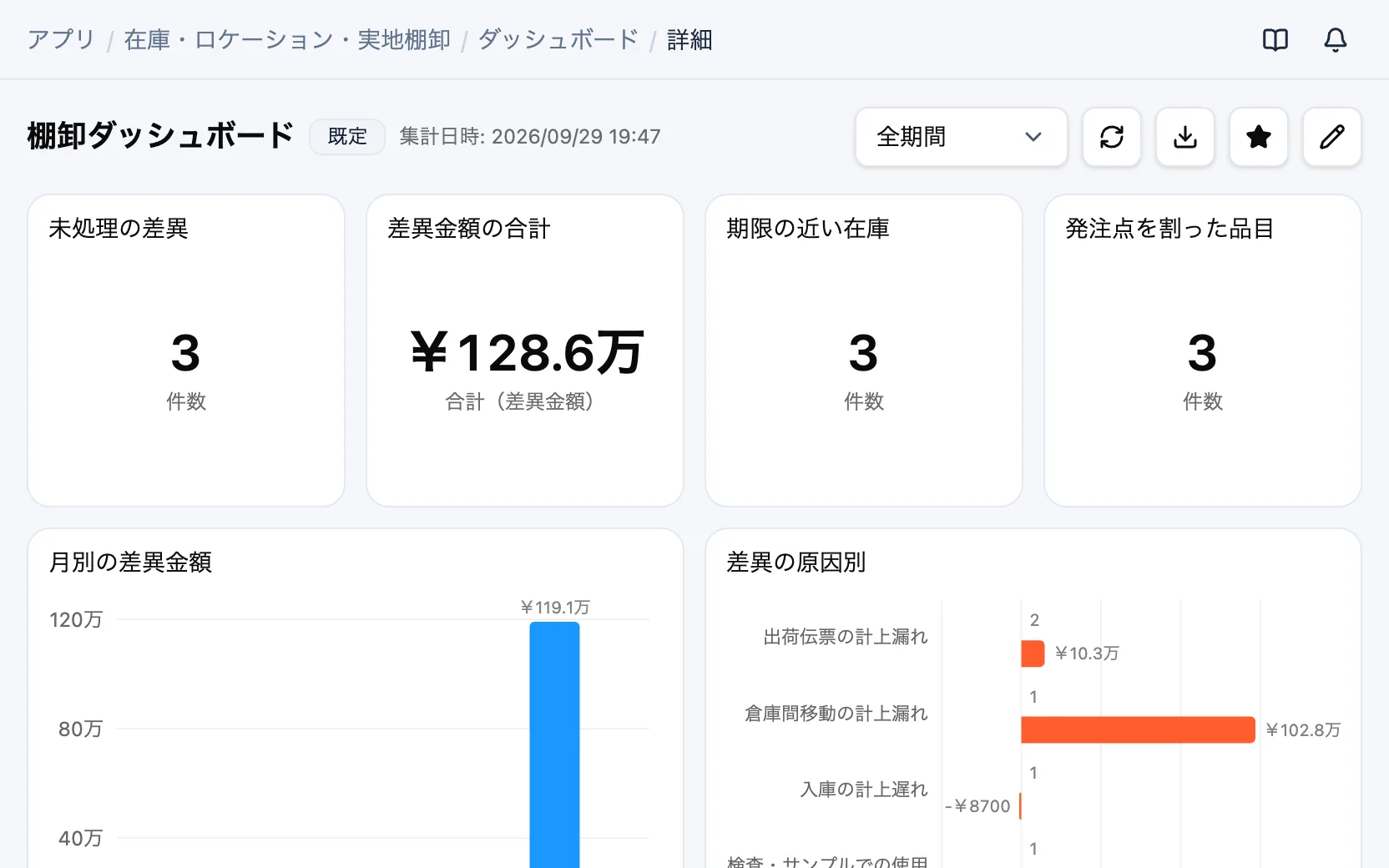Open the 差異金額の合計 card

(x=525, y=351)
